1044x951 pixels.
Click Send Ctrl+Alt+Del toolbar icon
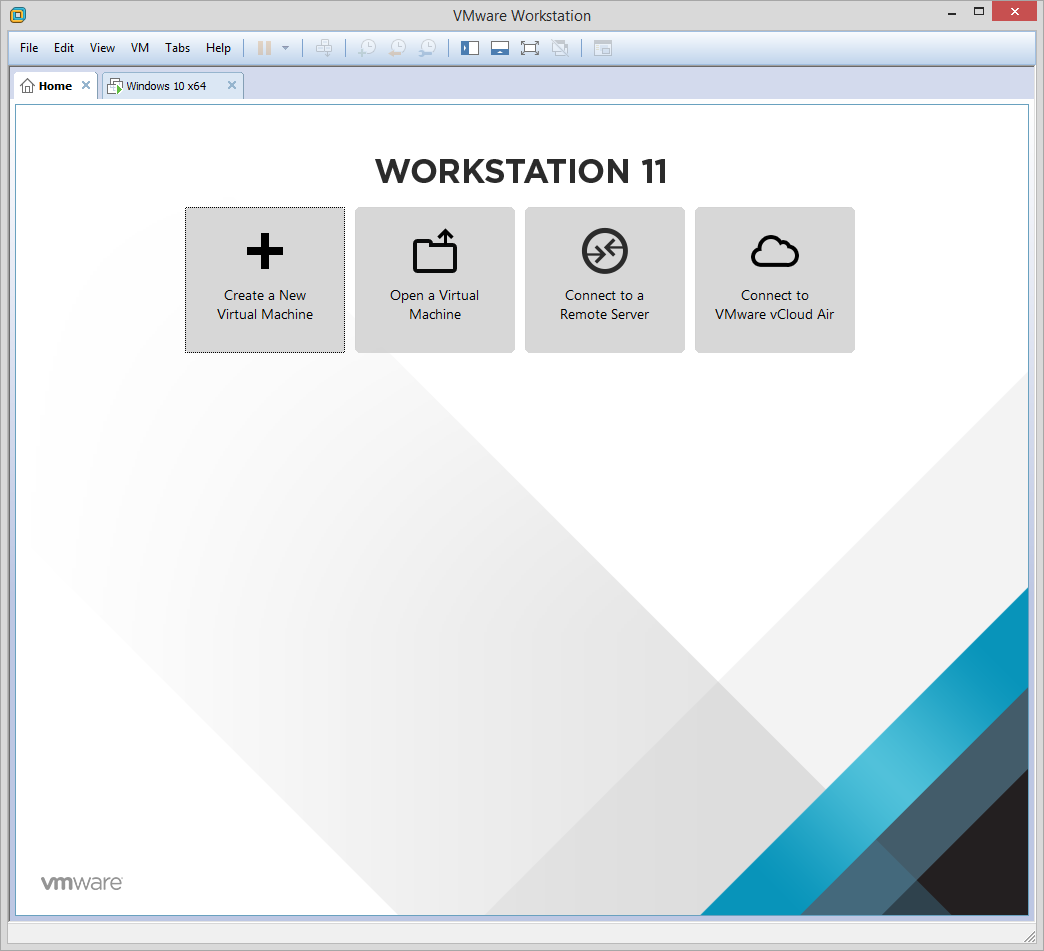pyautogui.click(x=324, y=48)
